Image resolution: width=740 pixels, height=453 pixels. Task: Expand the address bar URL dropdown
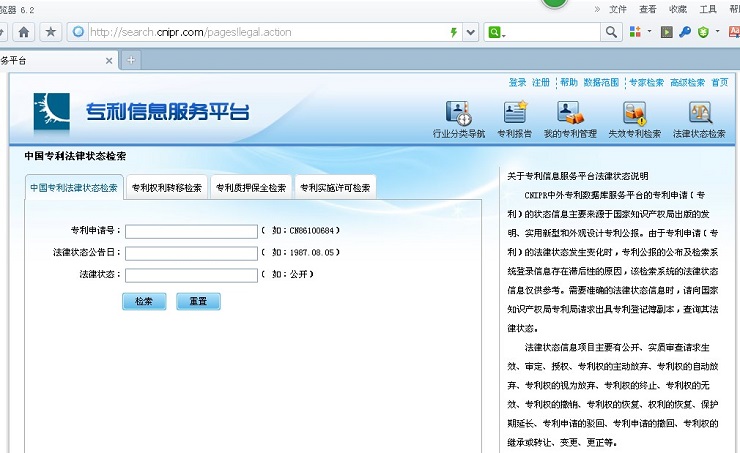pyautogui.click(x=471, y=32)
